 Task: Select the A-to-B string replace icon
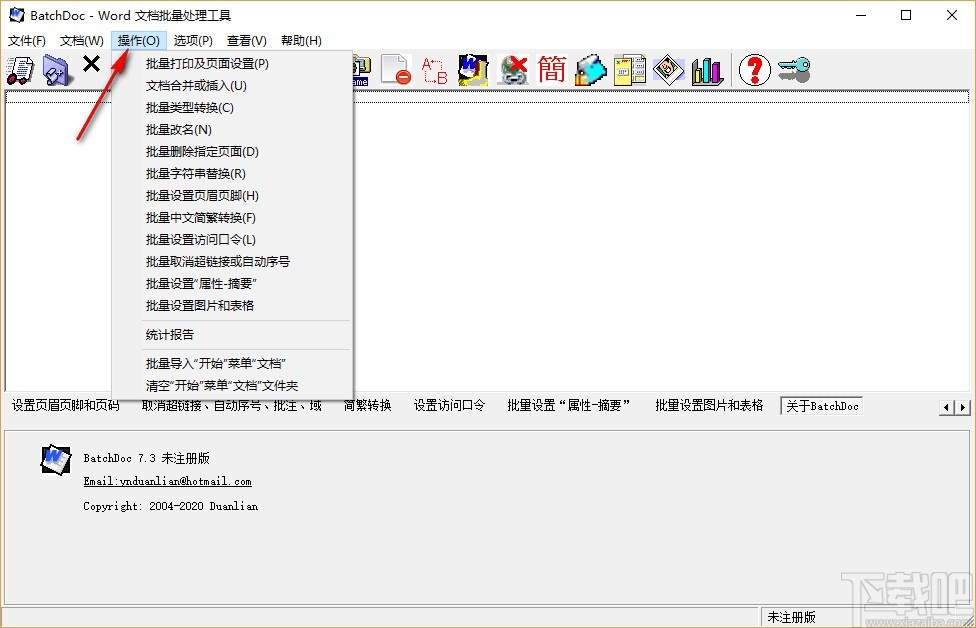(435, 70)
